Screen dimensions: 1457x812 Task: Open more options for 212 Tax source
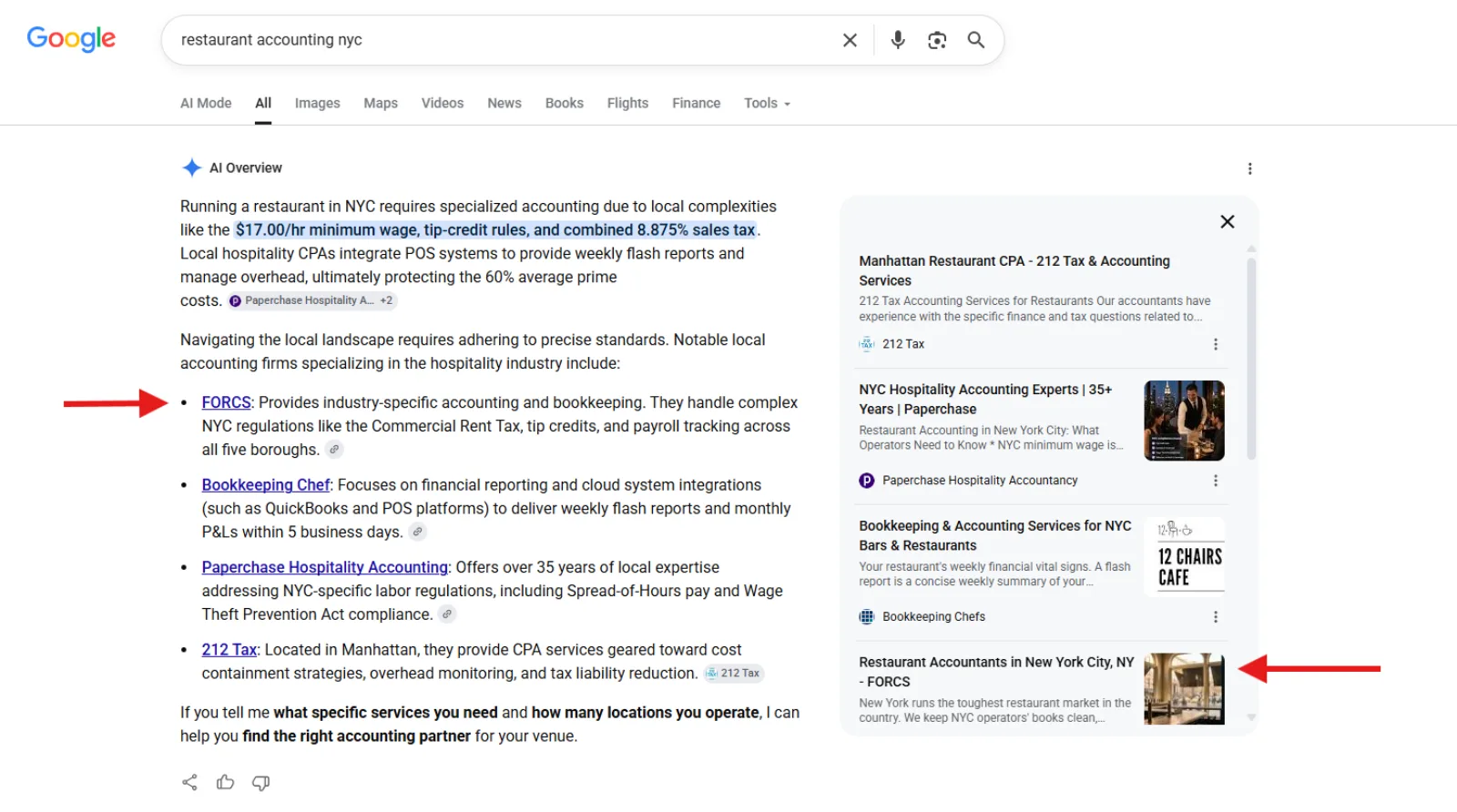(1215, 344)
